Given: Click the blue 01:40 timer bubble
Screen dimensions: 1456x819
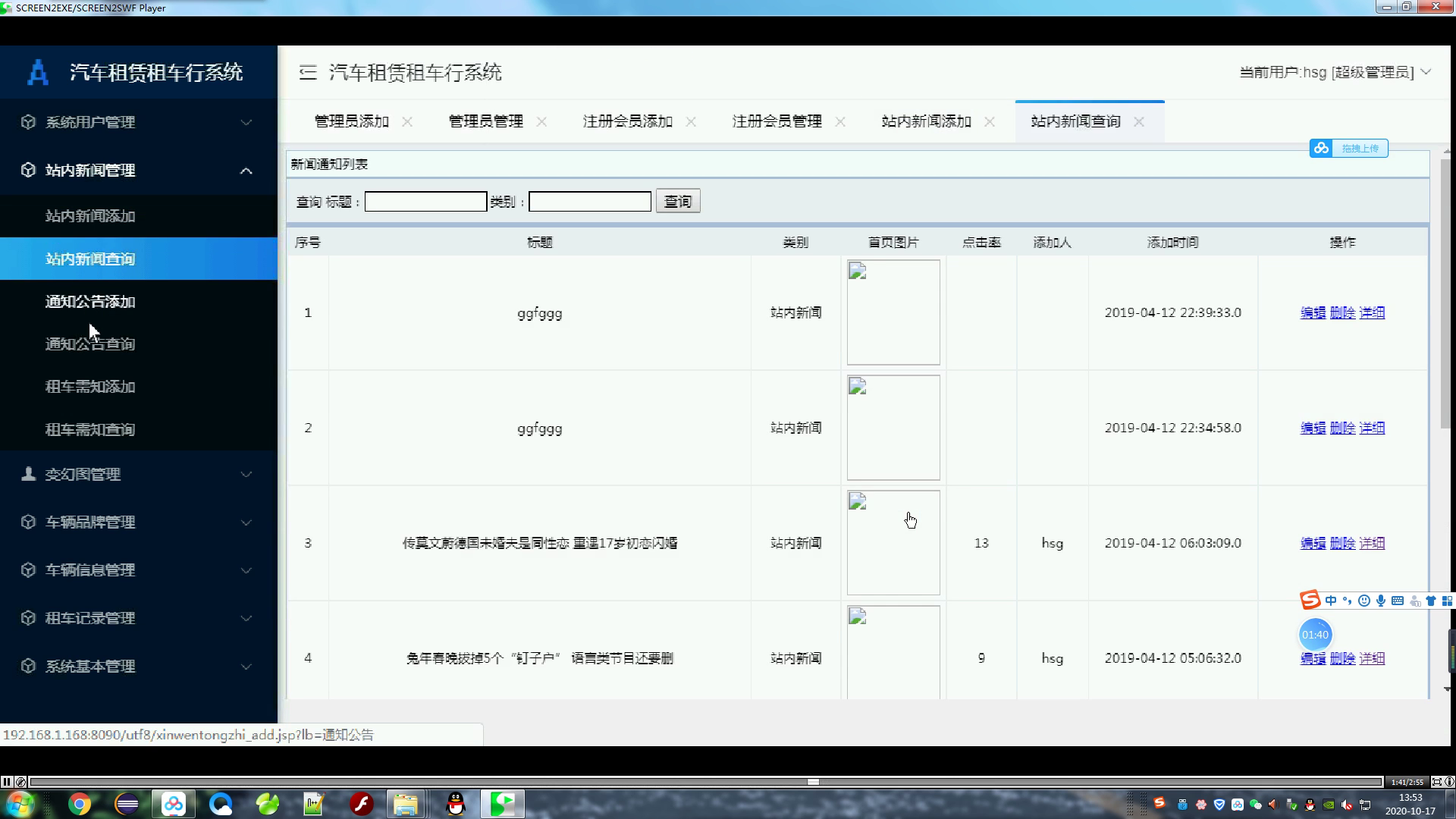Looking at the screenshot, I should point(1315,635).
